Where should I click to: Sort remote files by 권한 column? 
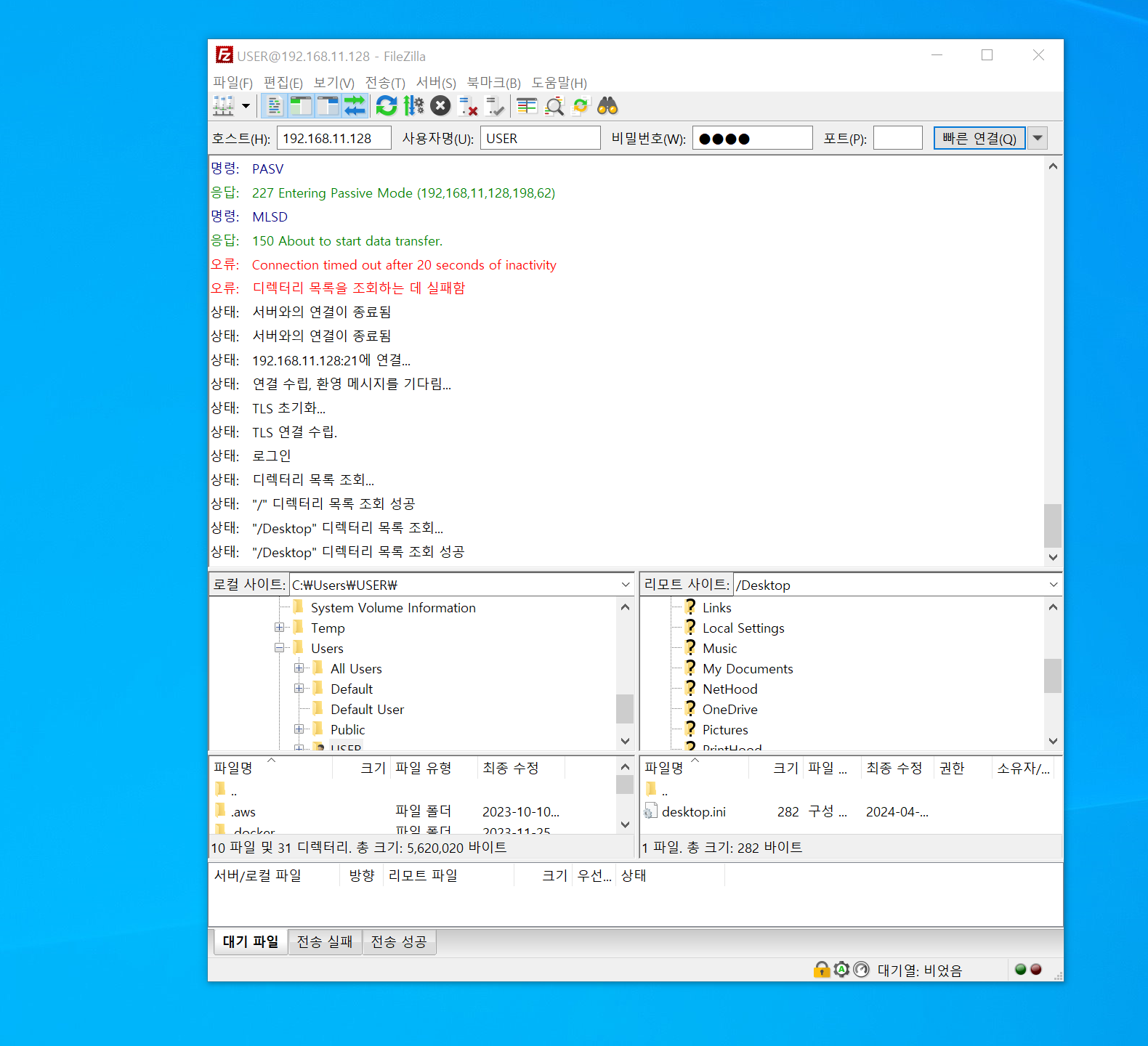click(x=963, y=768)
